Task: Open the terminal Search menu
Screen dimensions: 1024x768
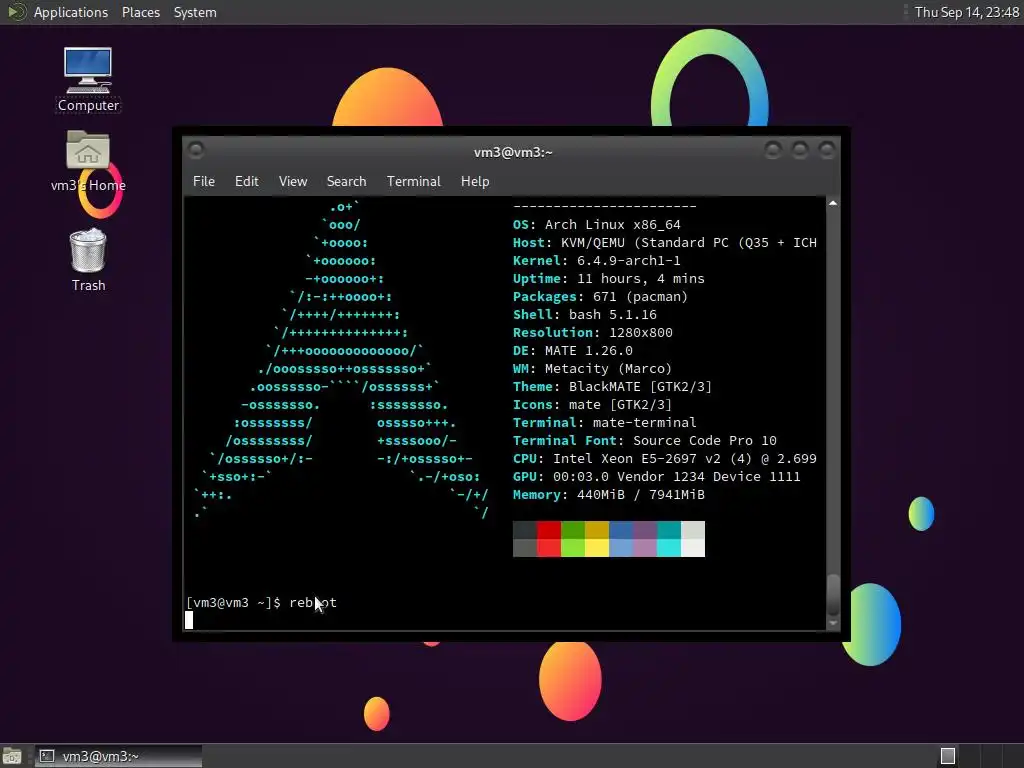Action: click(x=346, y=182)
